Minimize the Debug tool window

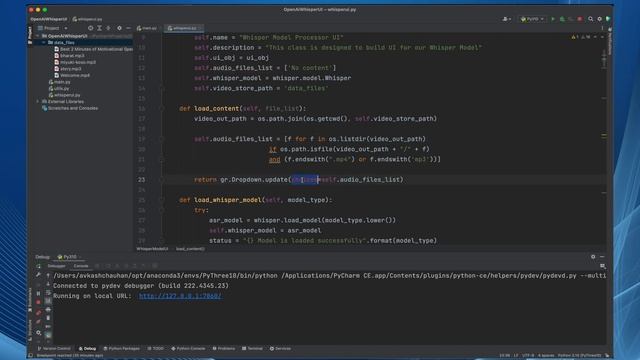[x=602, y=257]
